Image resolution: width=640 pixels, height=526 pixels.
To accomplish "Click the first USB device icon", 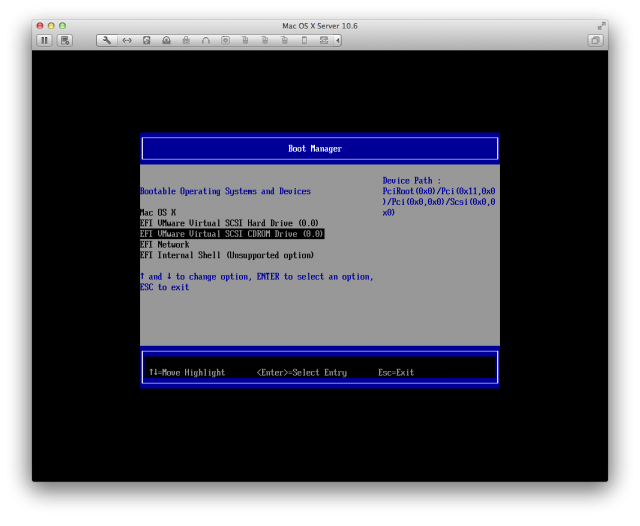I will click(245, 40).
